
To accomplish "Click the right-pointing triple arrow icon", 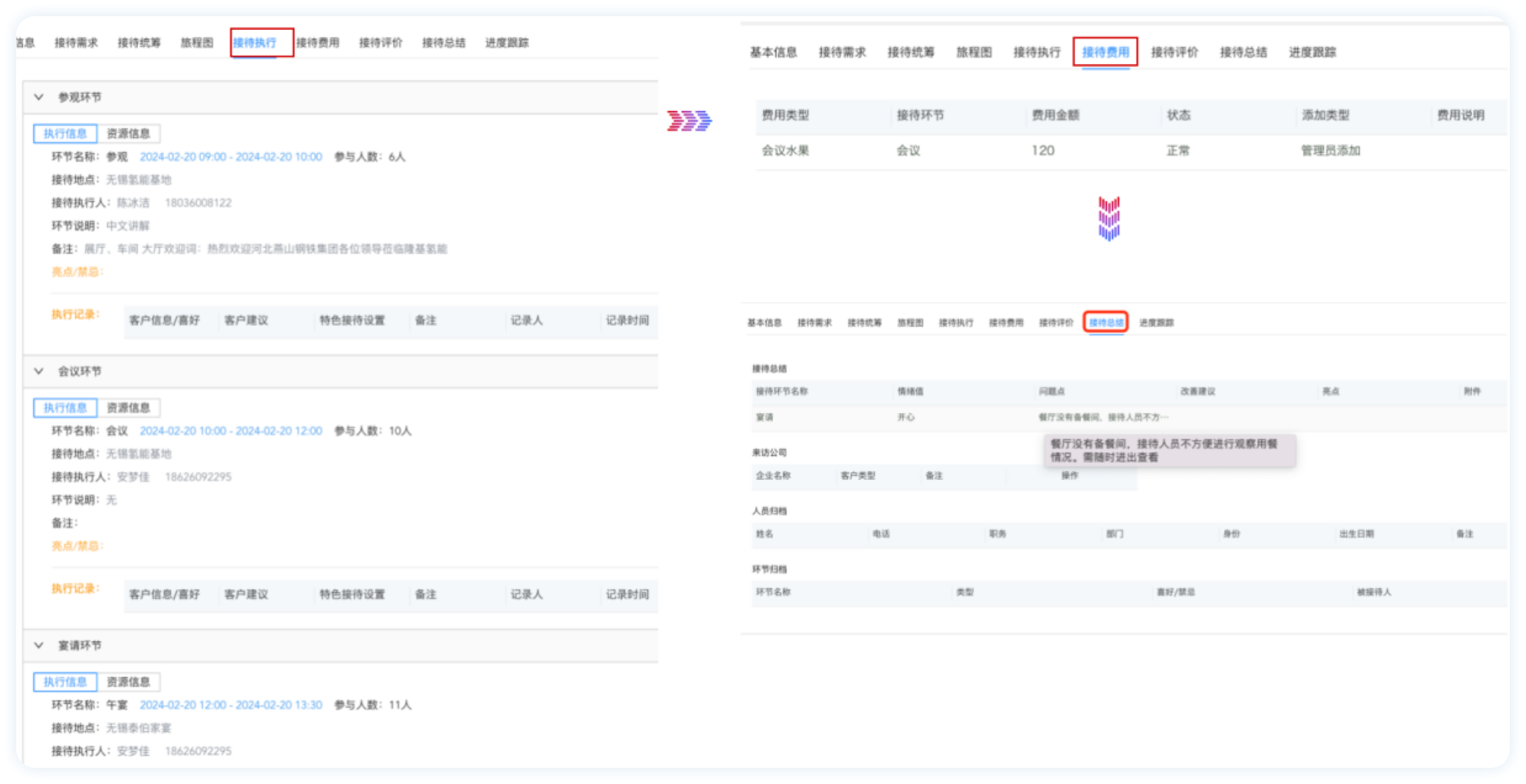I will click(x=689, y=121).
